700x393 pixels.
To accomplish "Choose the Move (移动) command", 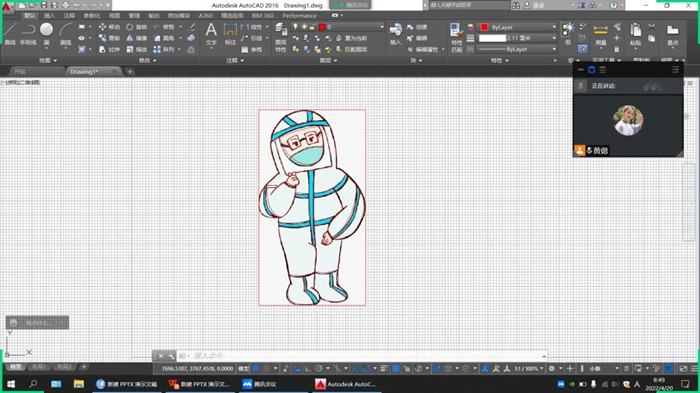I will point(109,27).
